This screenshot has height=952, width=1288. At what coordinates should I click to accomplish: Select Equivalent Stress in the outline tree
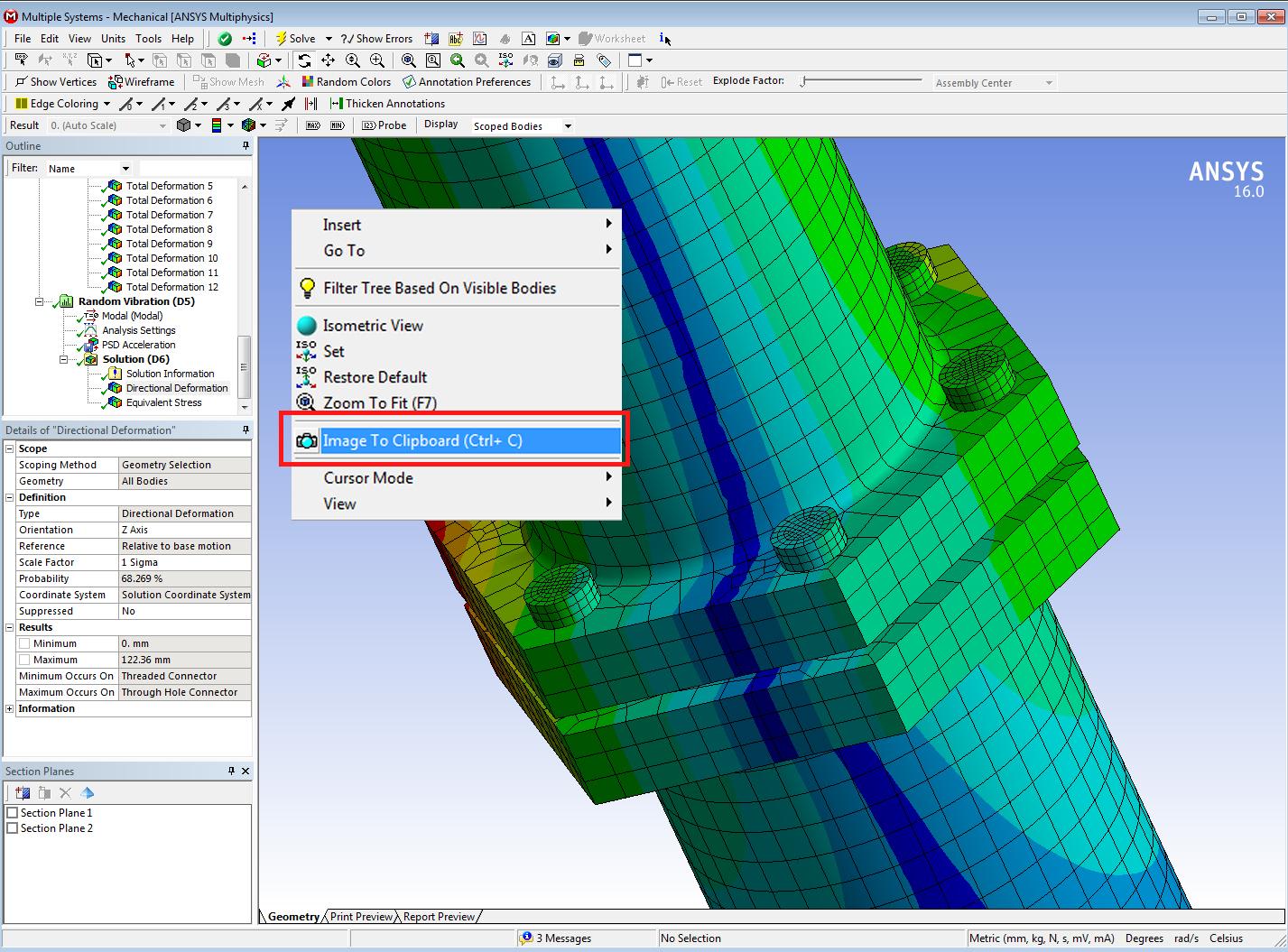point(163,402)
